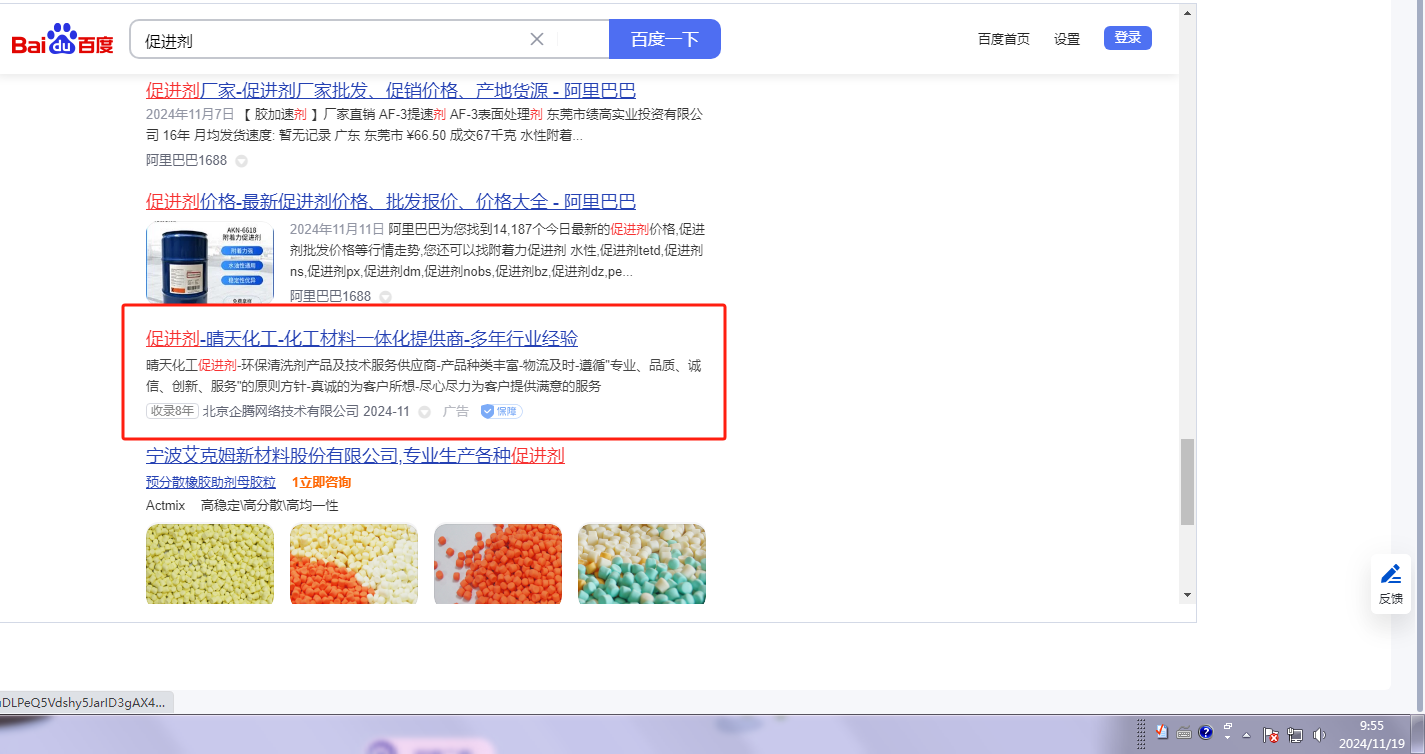Open the 促进剂价格-最新促进剂价格 result title
The width and height of the screenshot is (1425, 754).
pyautogui.click(x=391, y=201)
